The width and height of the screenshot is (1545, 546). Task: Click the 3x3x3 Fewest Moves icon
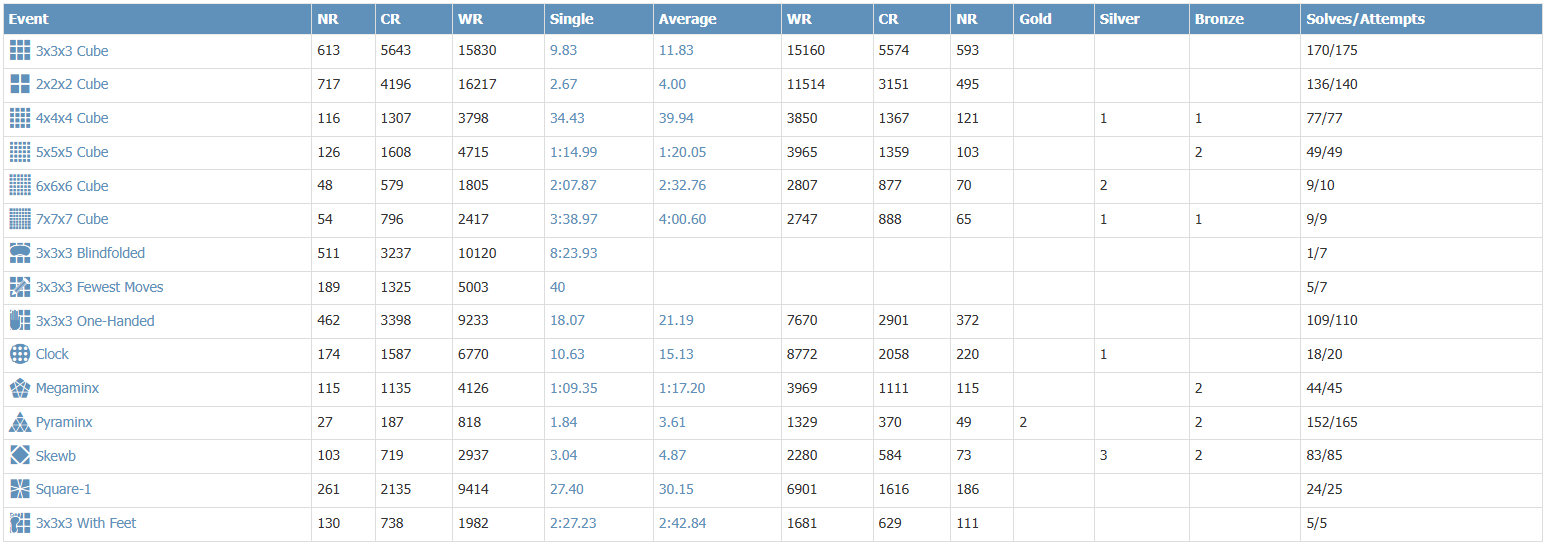coord(20,287)
